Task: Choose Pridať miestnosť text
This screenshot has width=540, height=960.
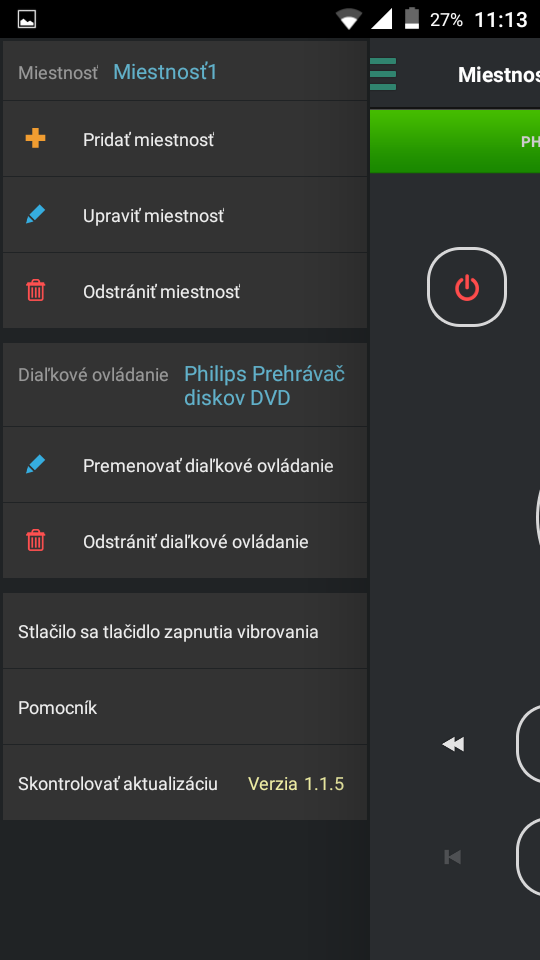Action: click(x=149, y=140)
